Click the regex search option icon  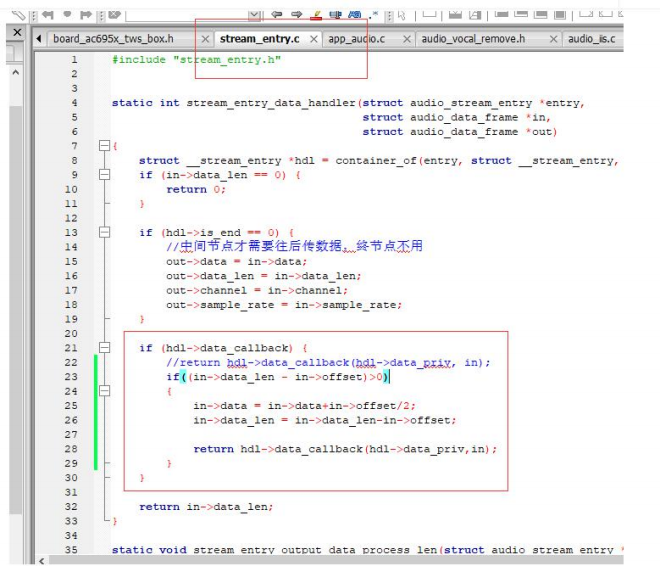[x=373, y=15]
